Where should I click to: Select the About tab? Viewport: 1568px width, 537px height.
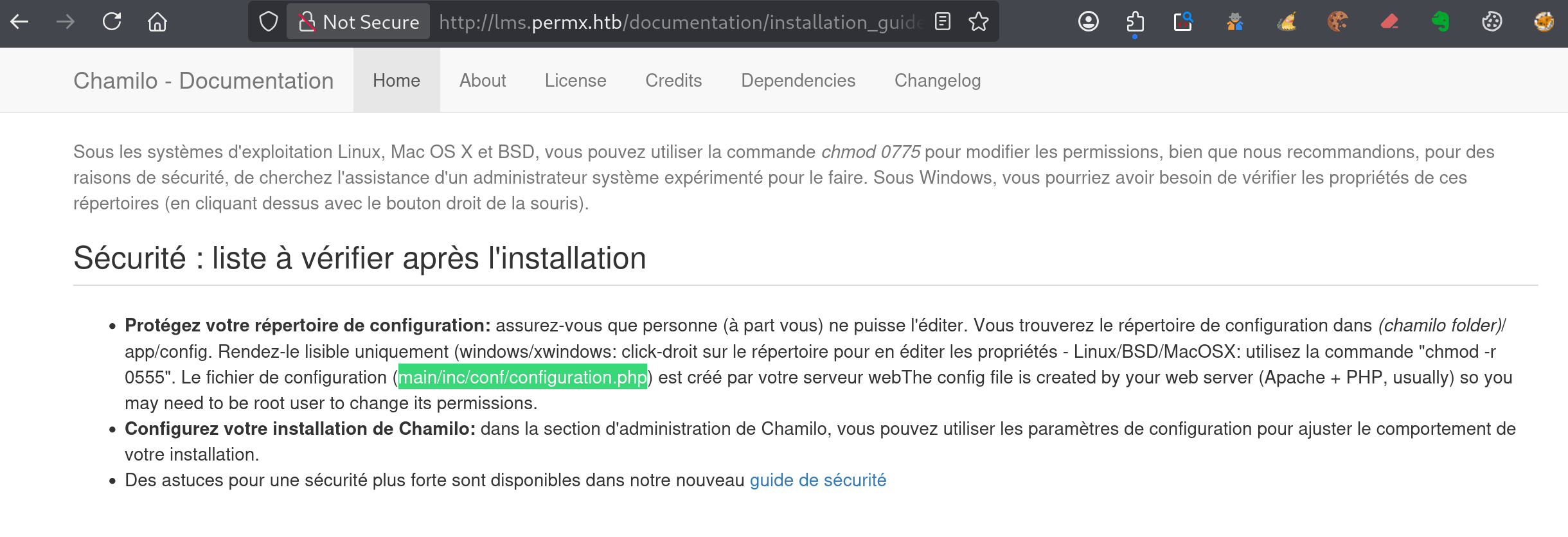483,80
